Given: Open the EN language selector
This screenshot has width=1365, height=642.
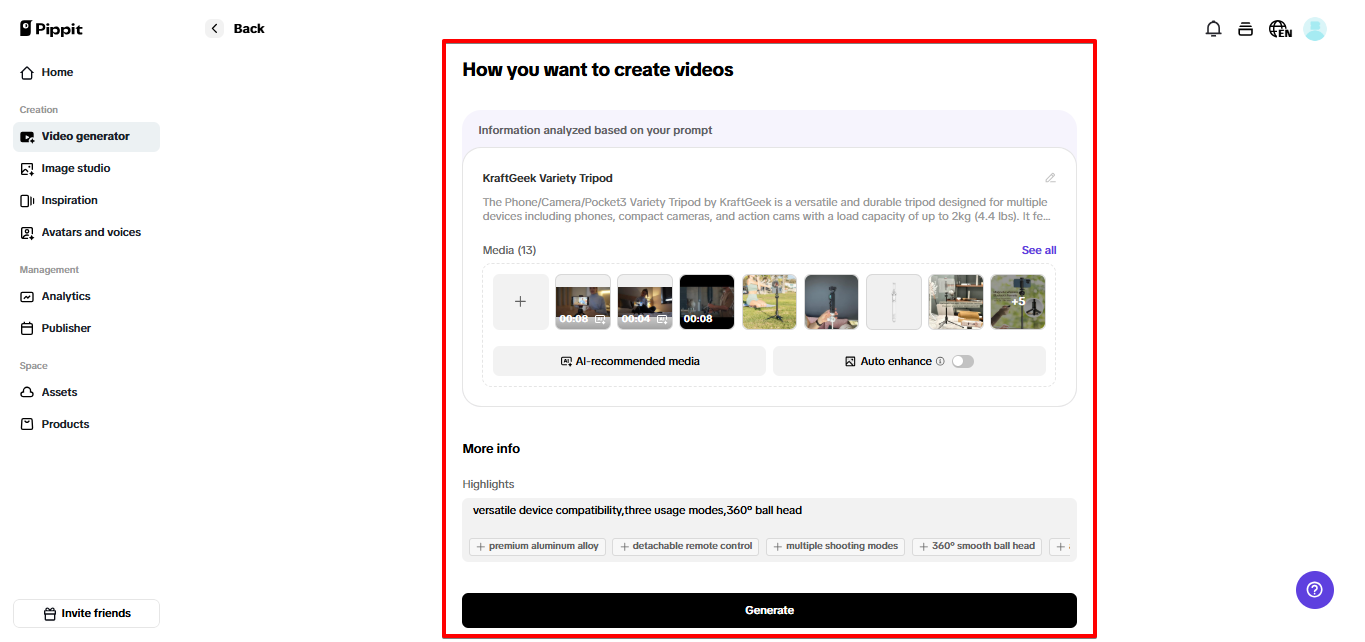Looking at the screenshot, I should click(1280, 29).
